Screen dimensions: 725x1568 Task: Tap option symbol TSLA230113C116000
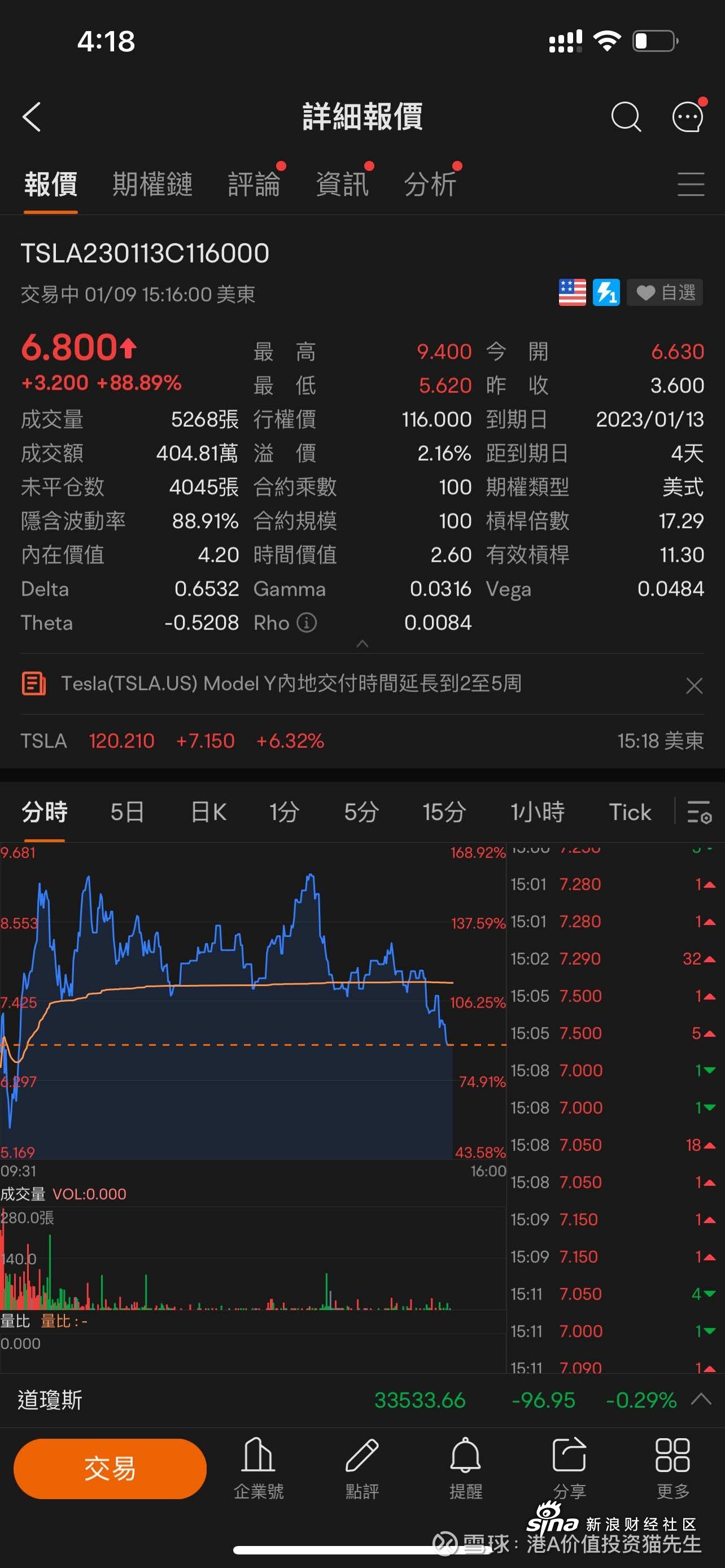[x=145, y=253]
